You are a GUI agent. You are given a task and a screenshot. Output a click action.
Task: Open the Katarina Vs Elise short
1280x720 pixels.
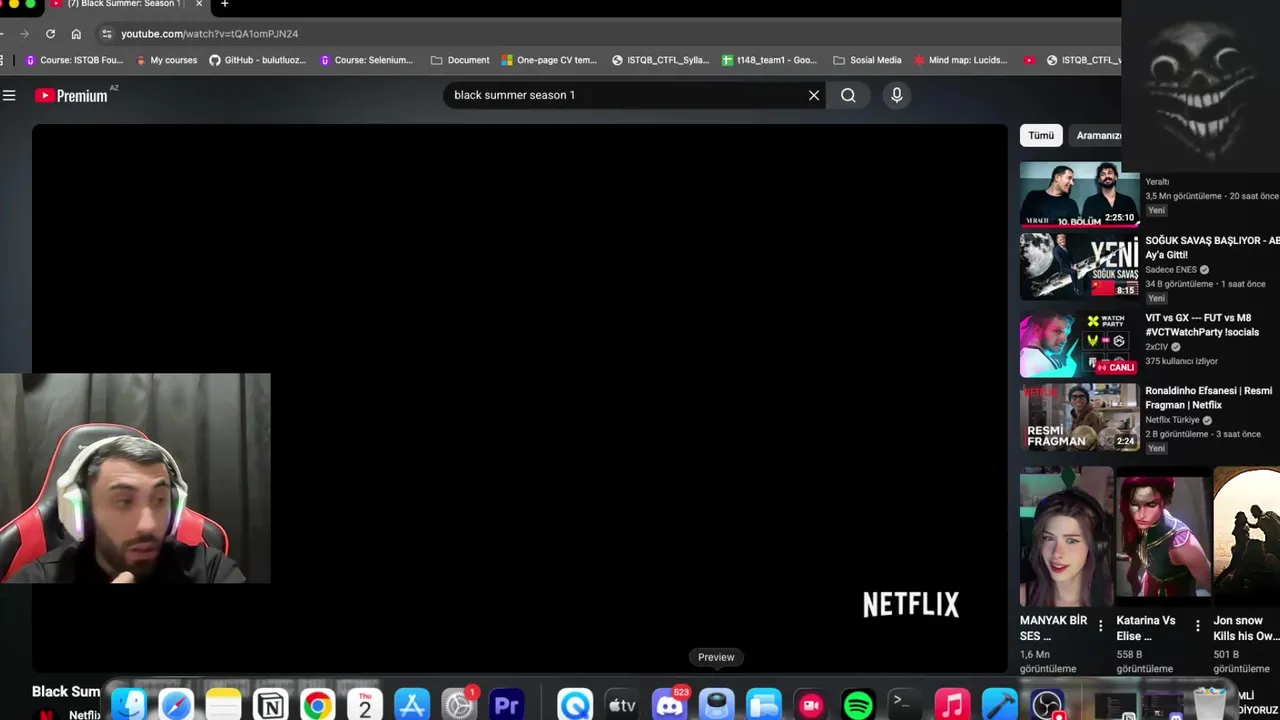tap(1163, 537)
